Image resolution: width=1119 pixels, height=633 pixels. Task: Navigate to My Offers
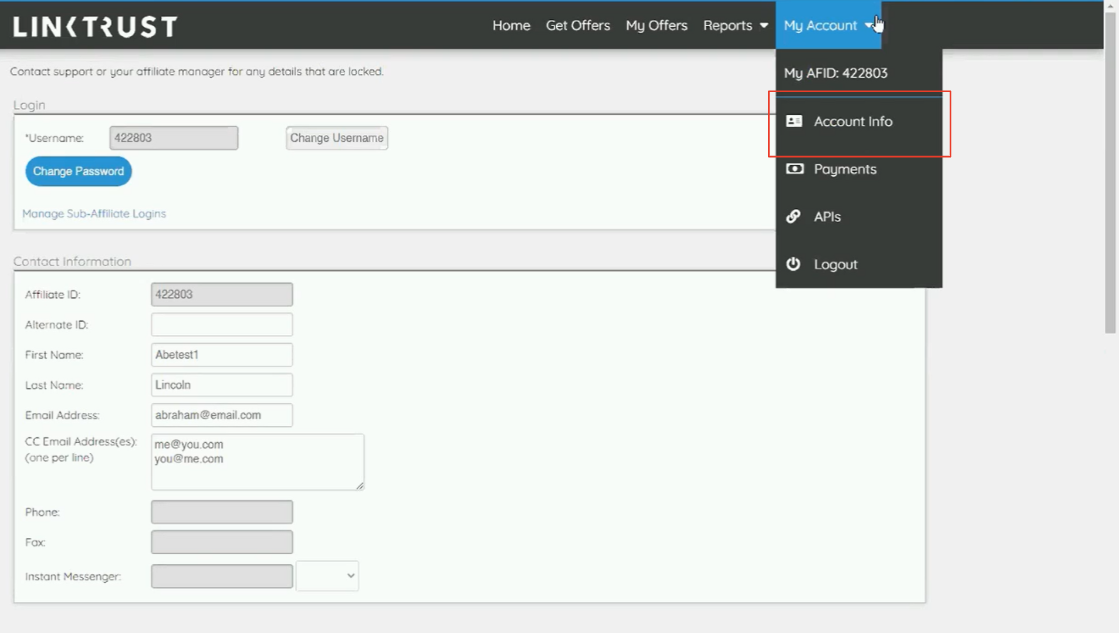tap(656, 25)
